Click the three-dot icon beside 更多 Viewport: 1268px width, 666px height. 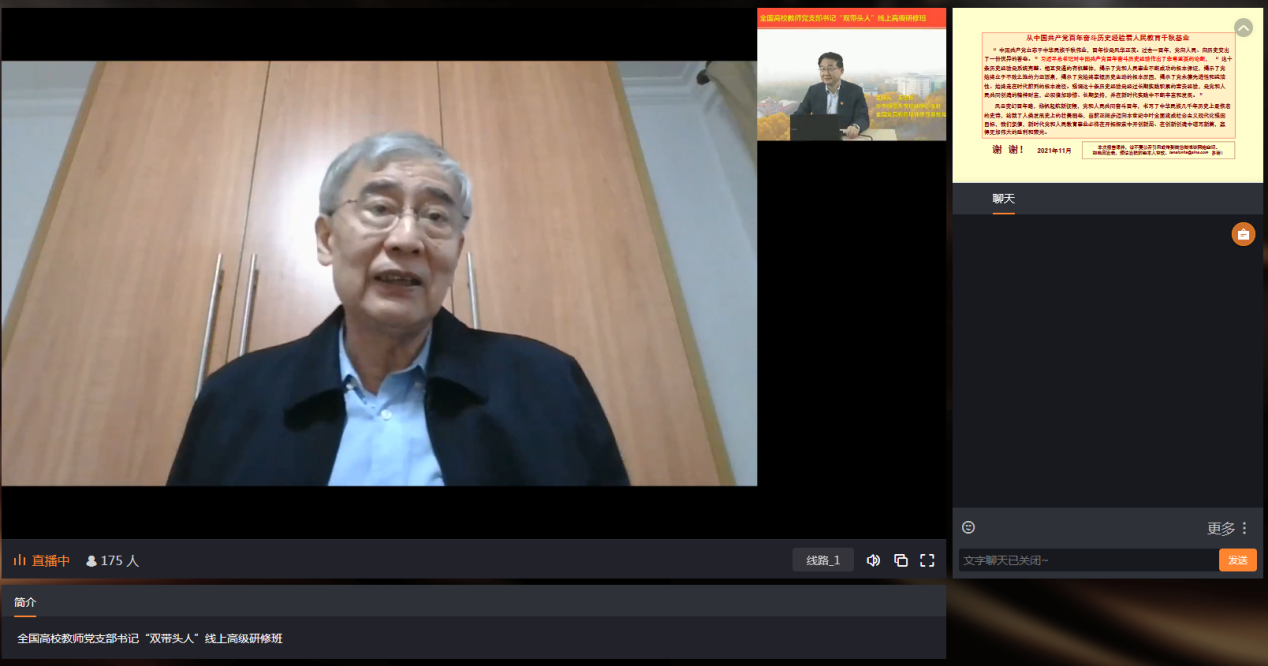1244,528
